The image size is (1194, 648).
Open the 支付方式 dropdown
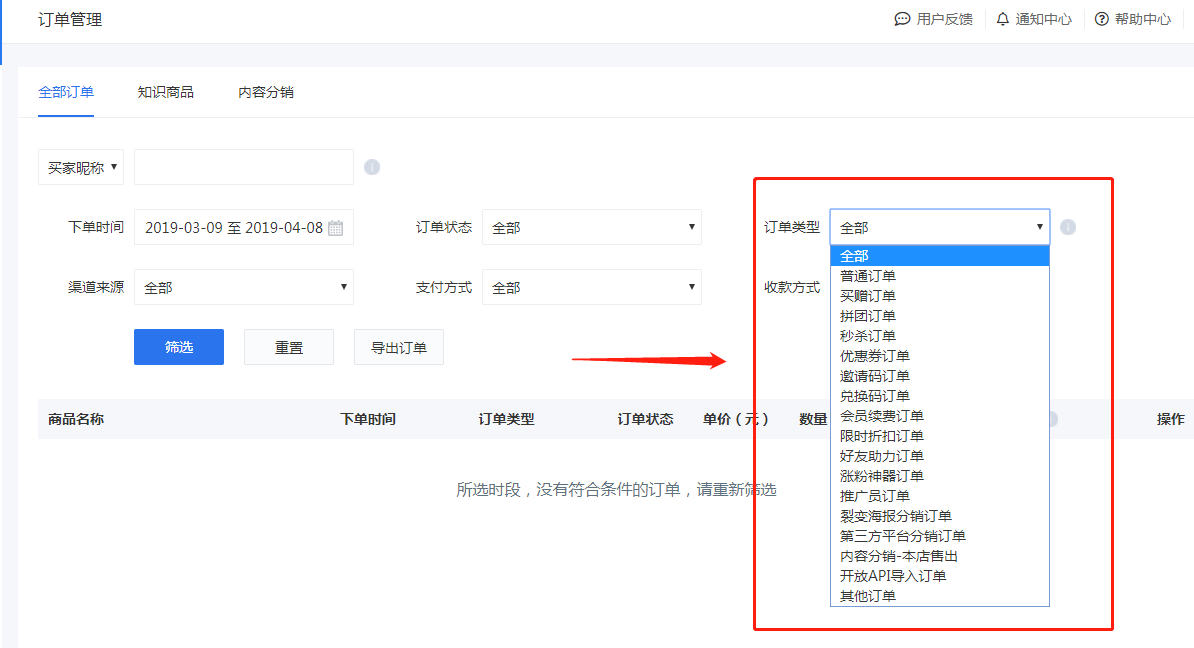[x=592, y=287]
